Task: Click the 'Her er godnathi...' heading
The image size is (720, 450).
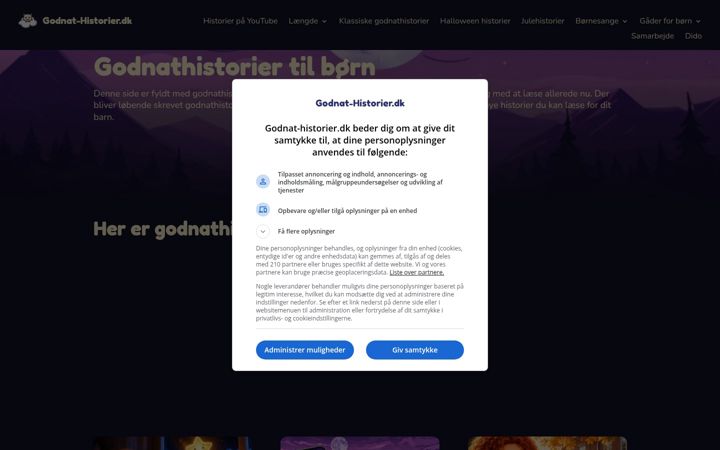Action: pyautogui.click(x=163, y=229)
